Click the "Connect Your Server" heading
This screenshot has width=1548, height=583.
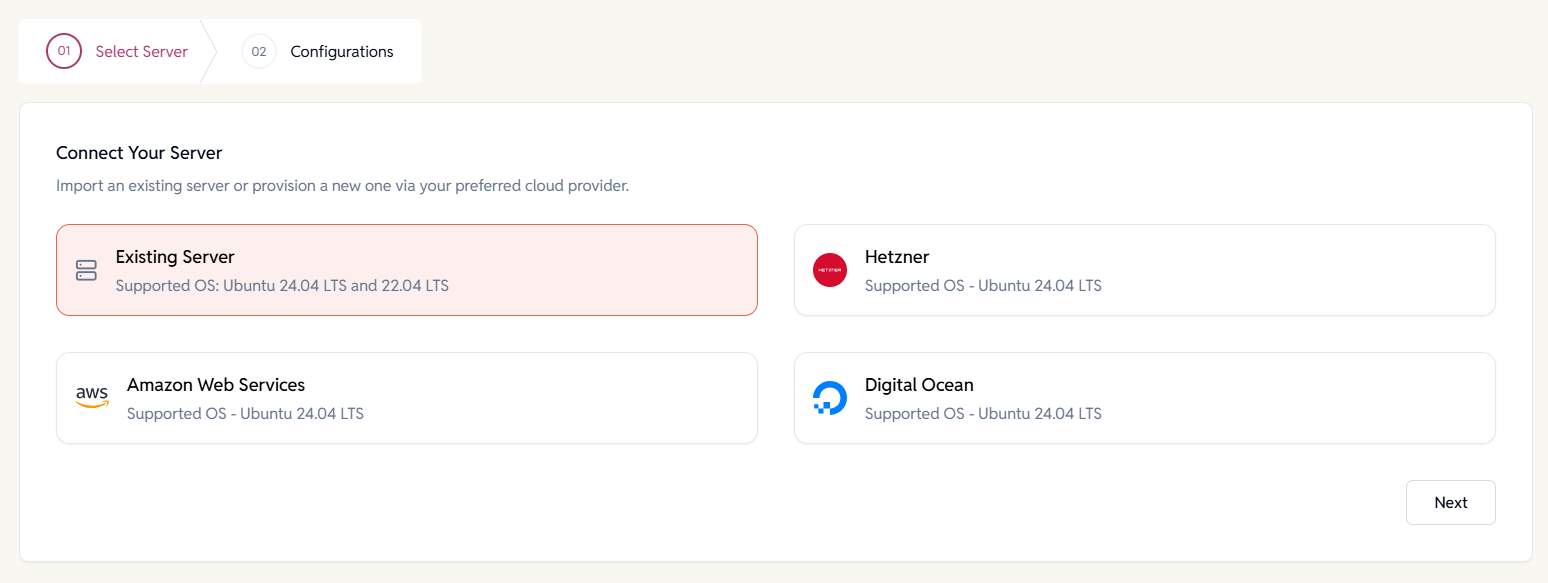click(139, 153)
